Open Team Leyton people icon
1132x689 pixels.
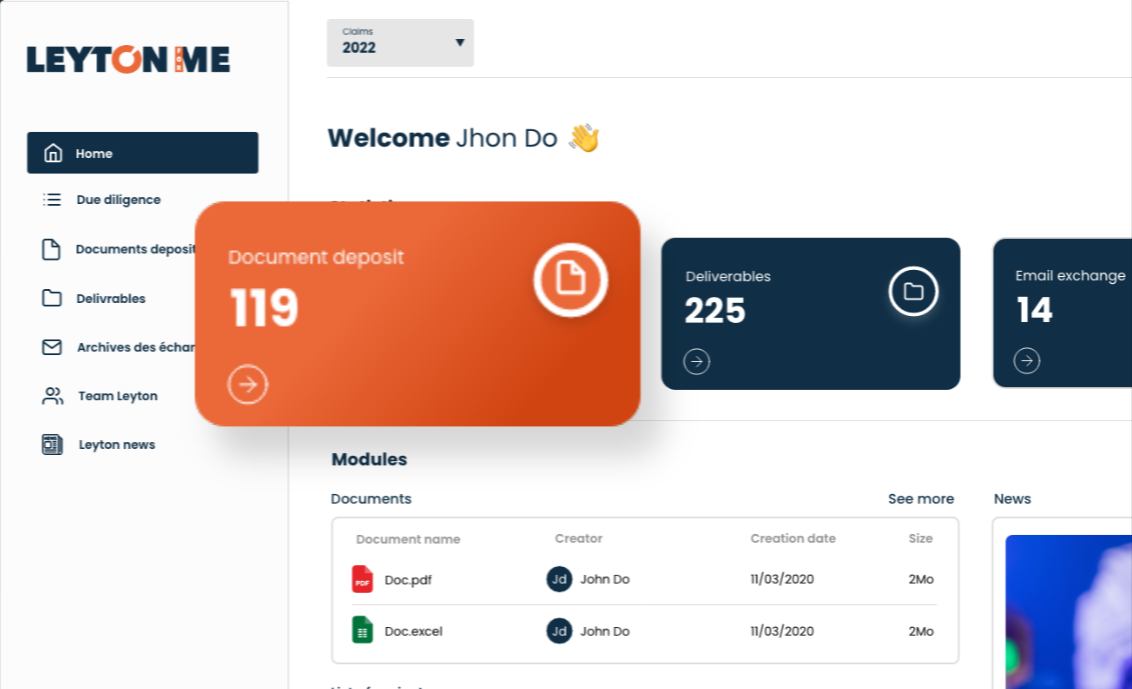[x=52, y=396]
